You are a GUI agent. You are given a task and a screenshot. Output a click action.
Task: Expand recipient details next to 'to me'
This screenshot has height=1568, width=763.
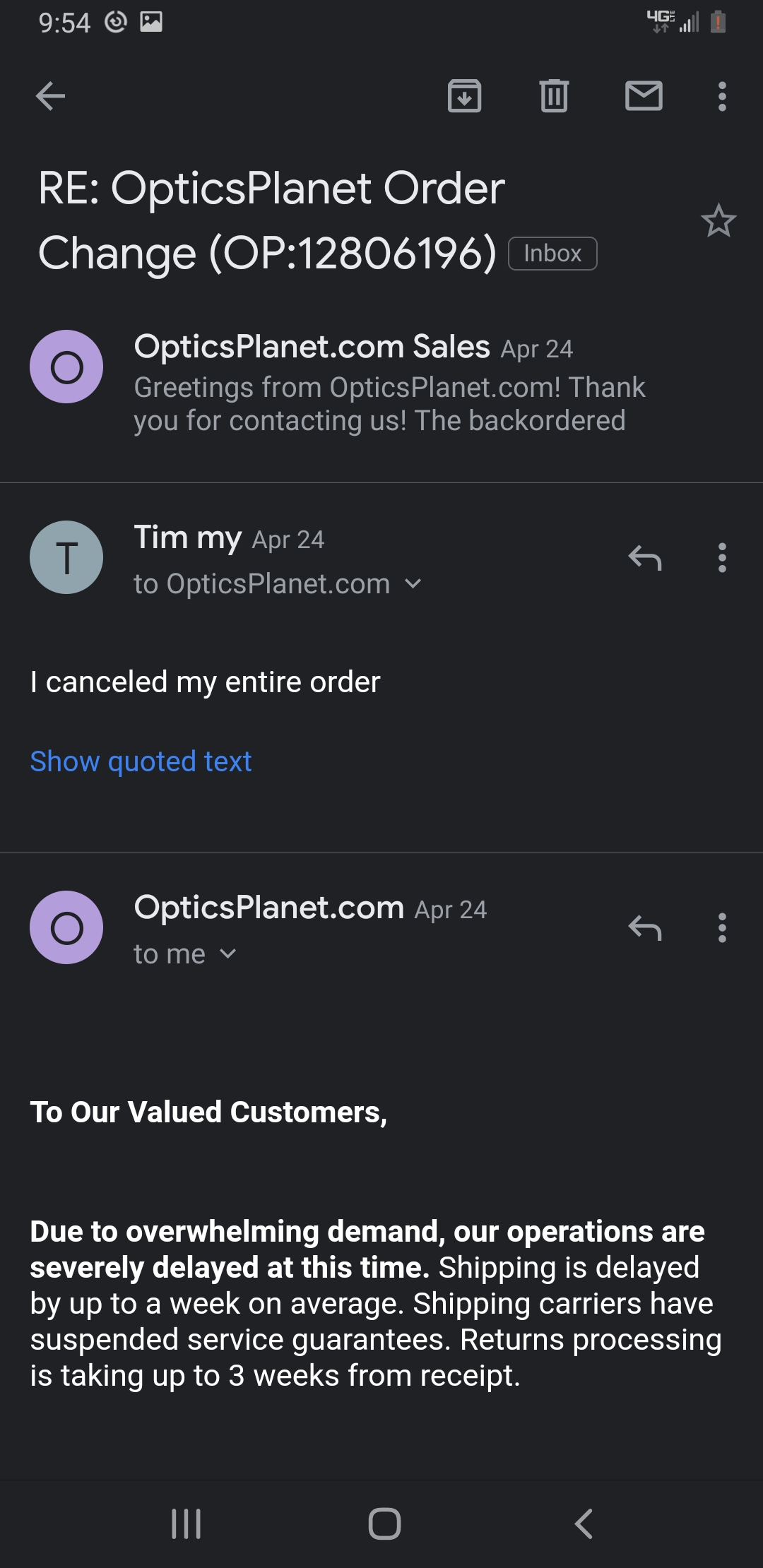228,954
